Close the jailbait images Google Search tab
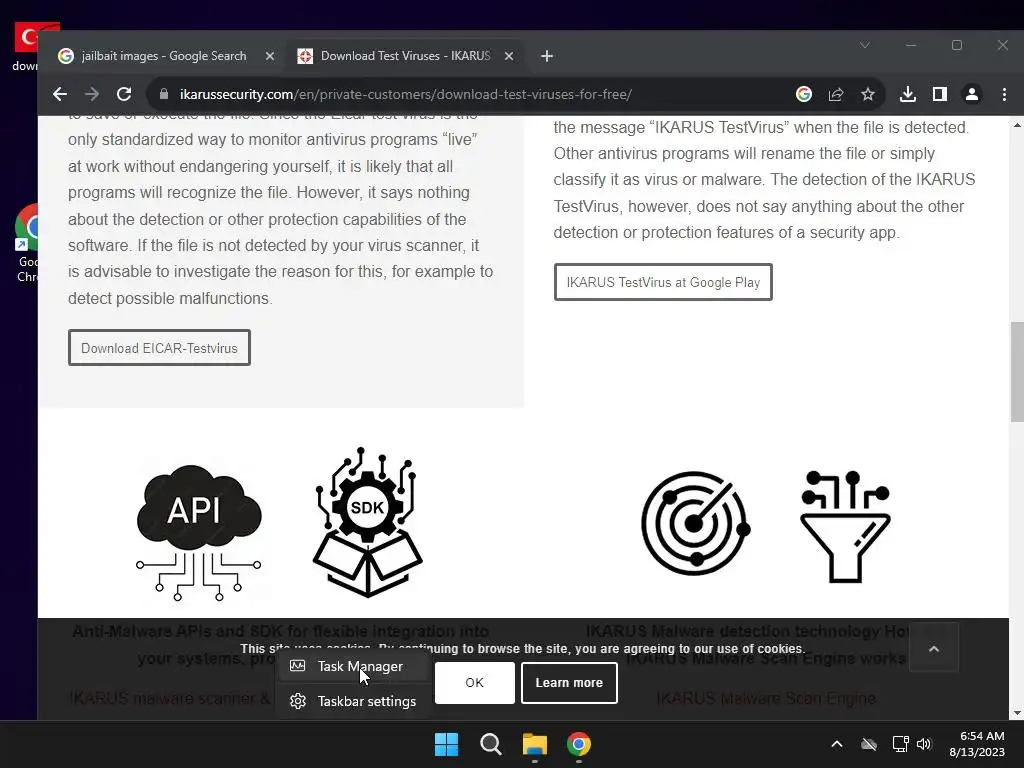This screenshot has height=768, width=1024. click(x=270, y=56)
